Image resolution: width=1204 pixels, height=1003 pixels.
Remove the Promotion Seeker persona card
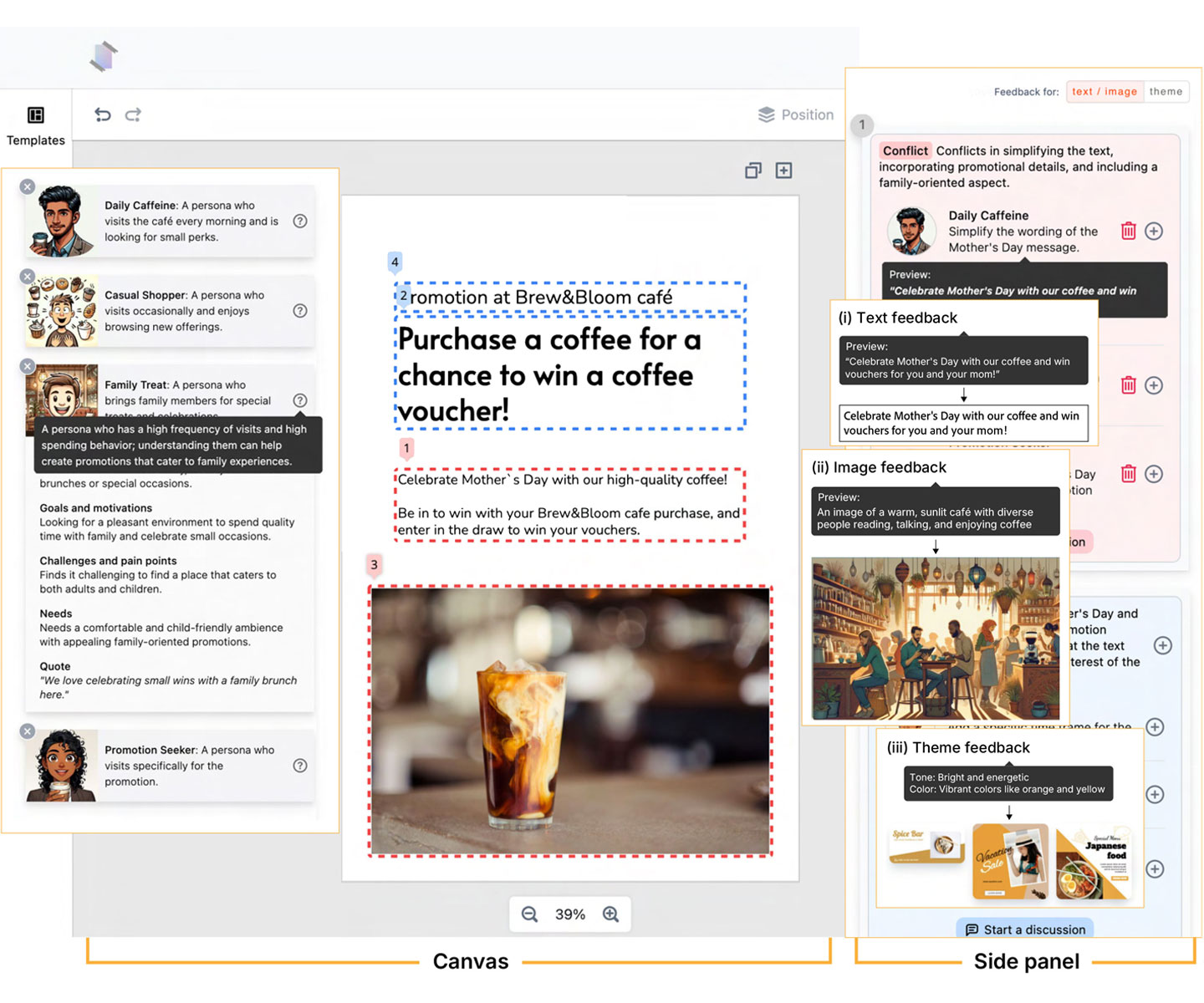point(28,731)
